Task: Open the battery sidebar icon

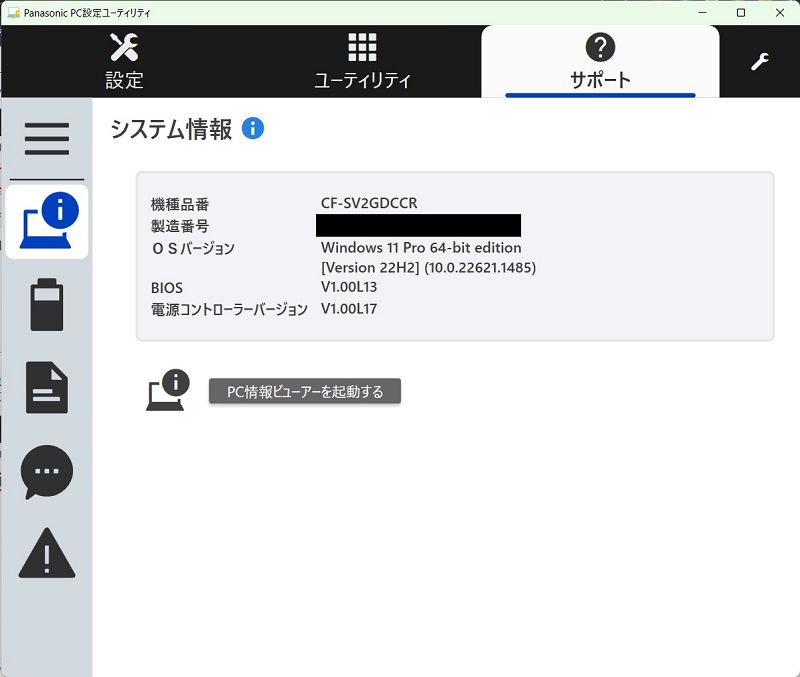Action: coord(47,305)
